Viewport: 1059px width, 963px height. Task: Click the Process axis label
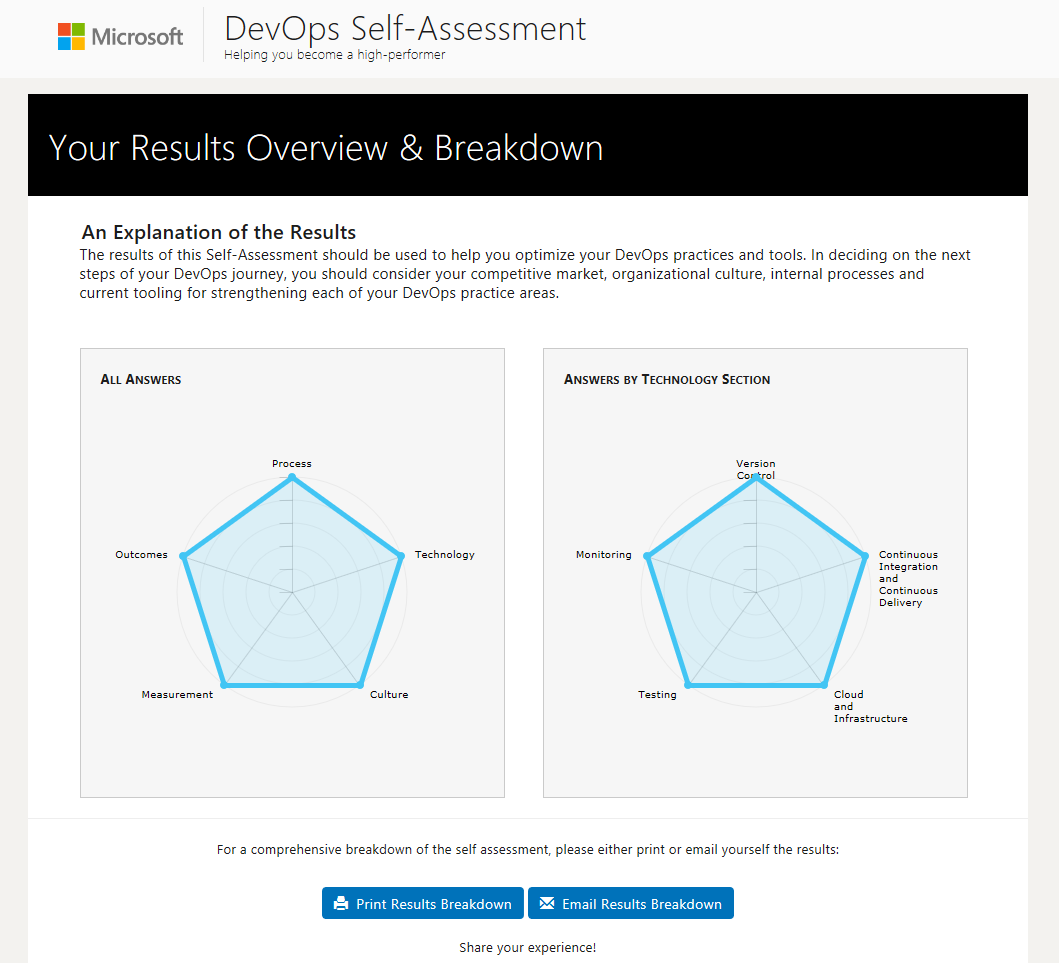tap(292, 463)
